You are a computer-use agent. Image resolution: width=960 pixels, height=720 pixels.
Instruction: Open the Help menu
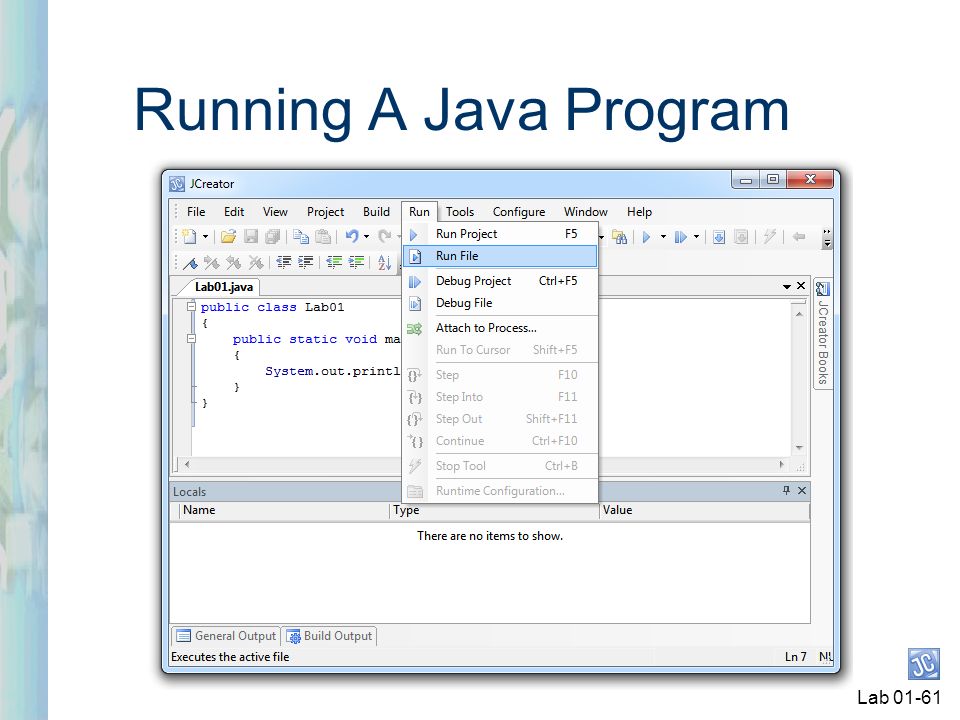[x=639, y=212]
